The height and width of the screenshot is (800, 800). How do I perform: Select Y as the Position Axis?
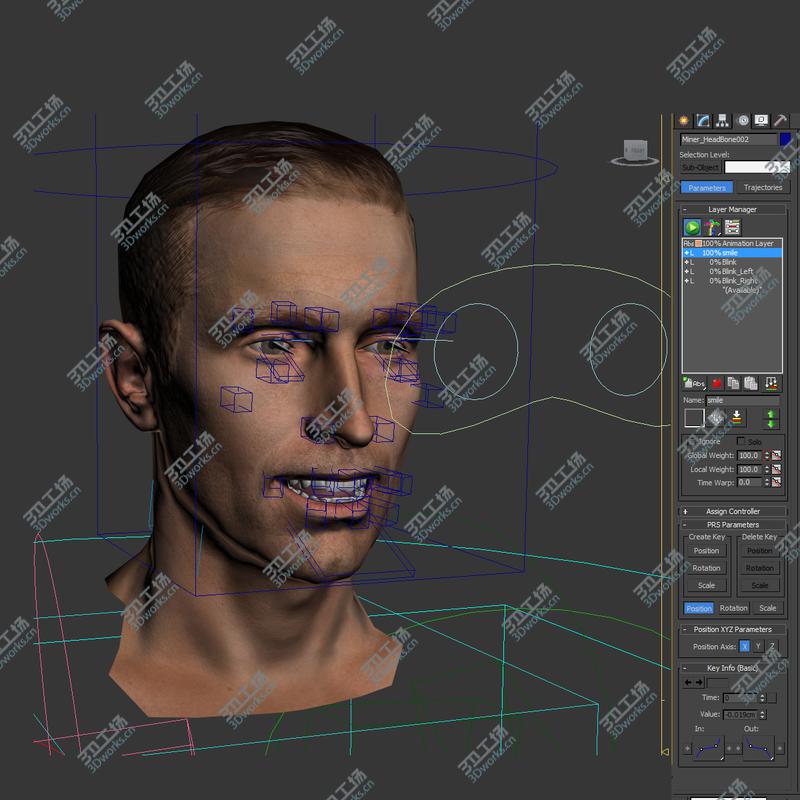click(758, 647)
